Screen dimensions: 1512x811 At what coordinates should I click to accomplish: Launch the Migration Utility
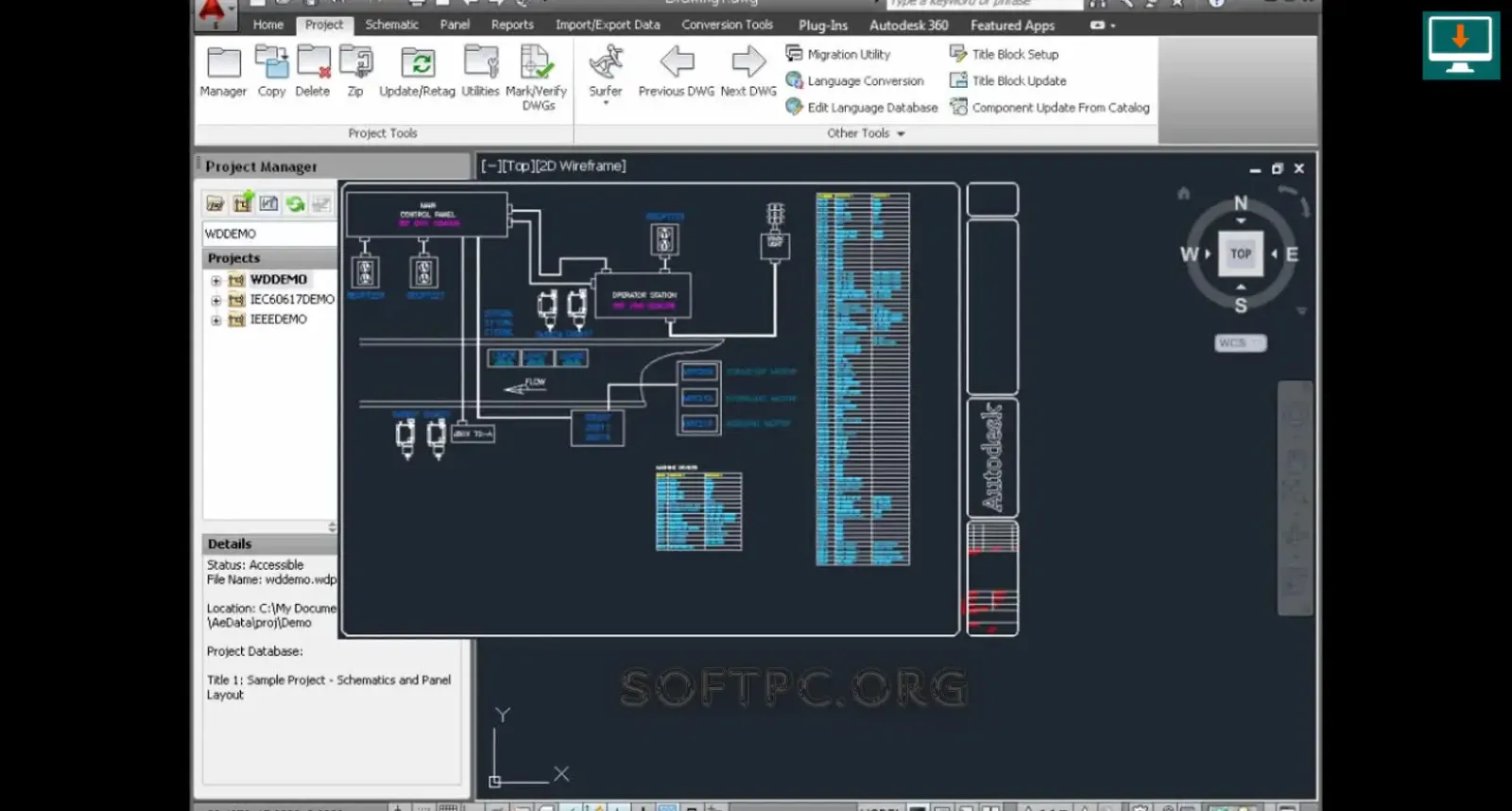click(x=838, y=54)
